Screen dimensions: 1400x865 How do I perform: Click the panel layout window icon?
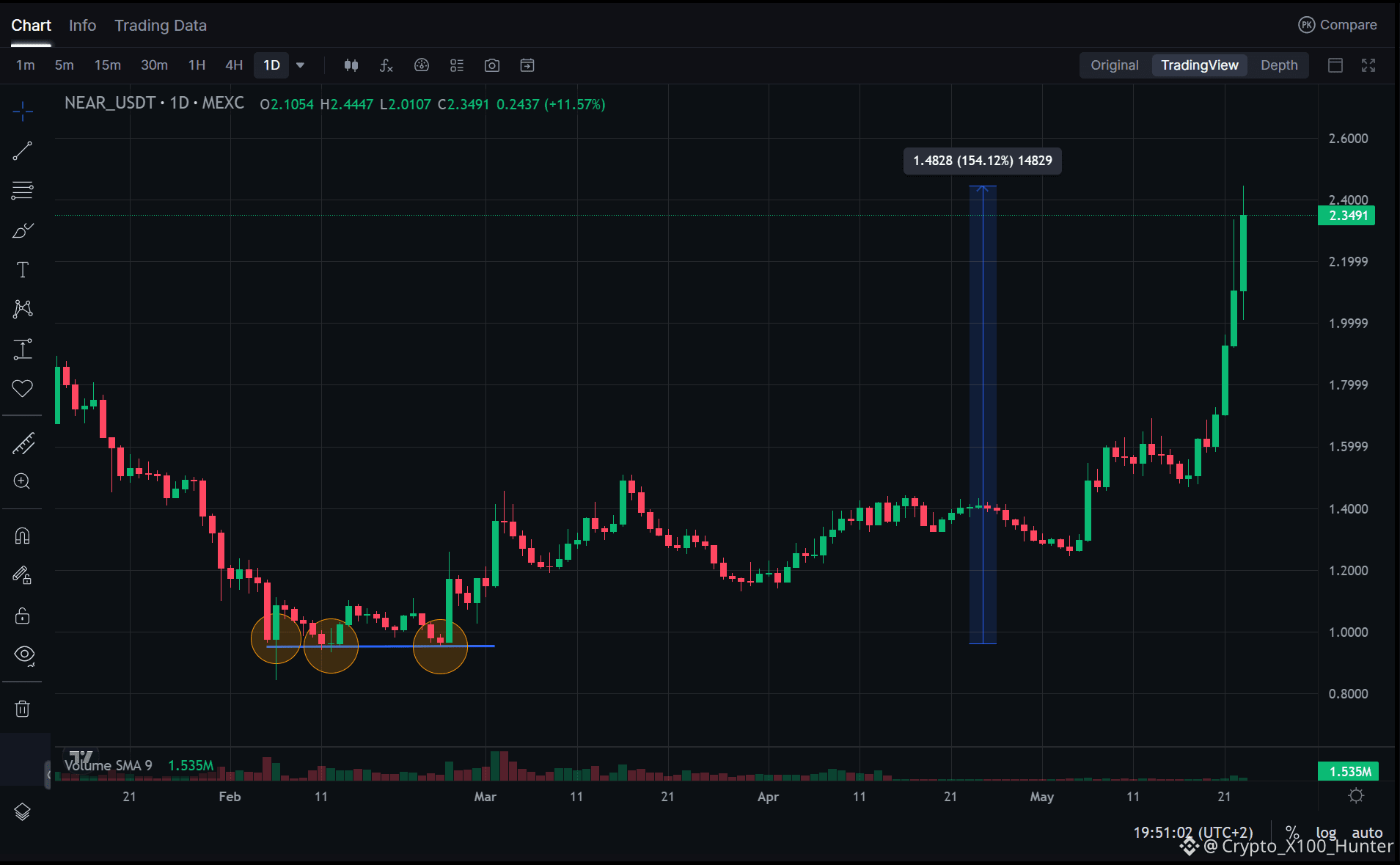1335,65
